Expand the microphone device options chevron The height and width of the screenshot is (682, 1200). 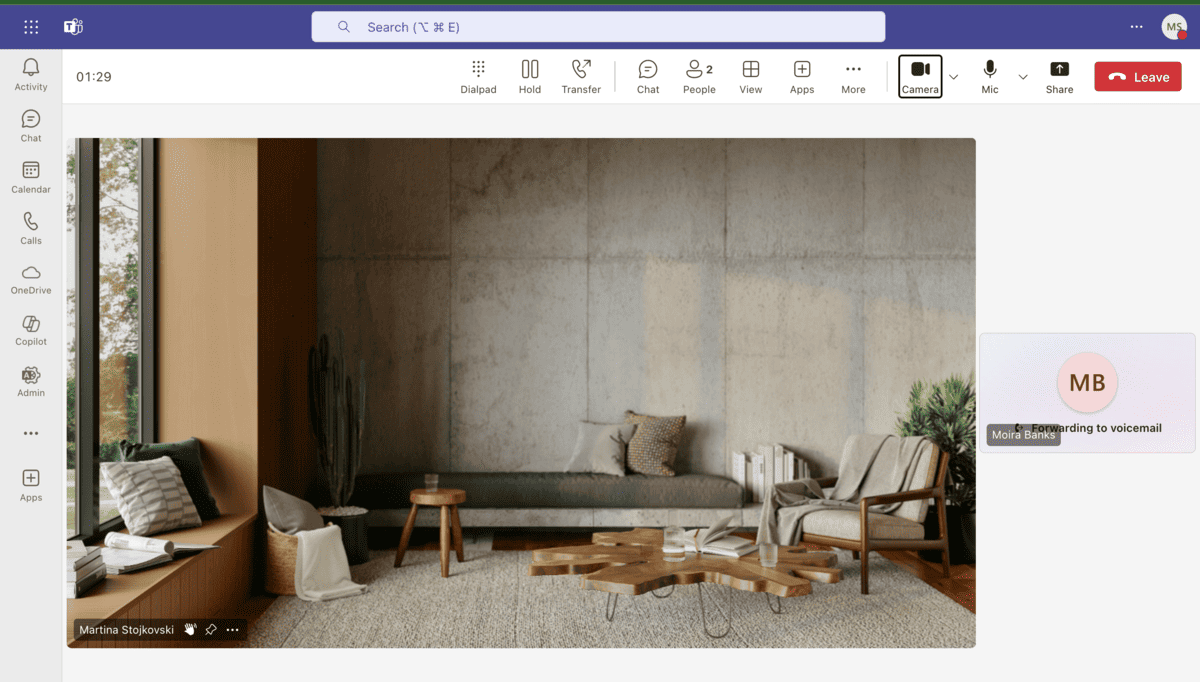tap(1022, 76)
